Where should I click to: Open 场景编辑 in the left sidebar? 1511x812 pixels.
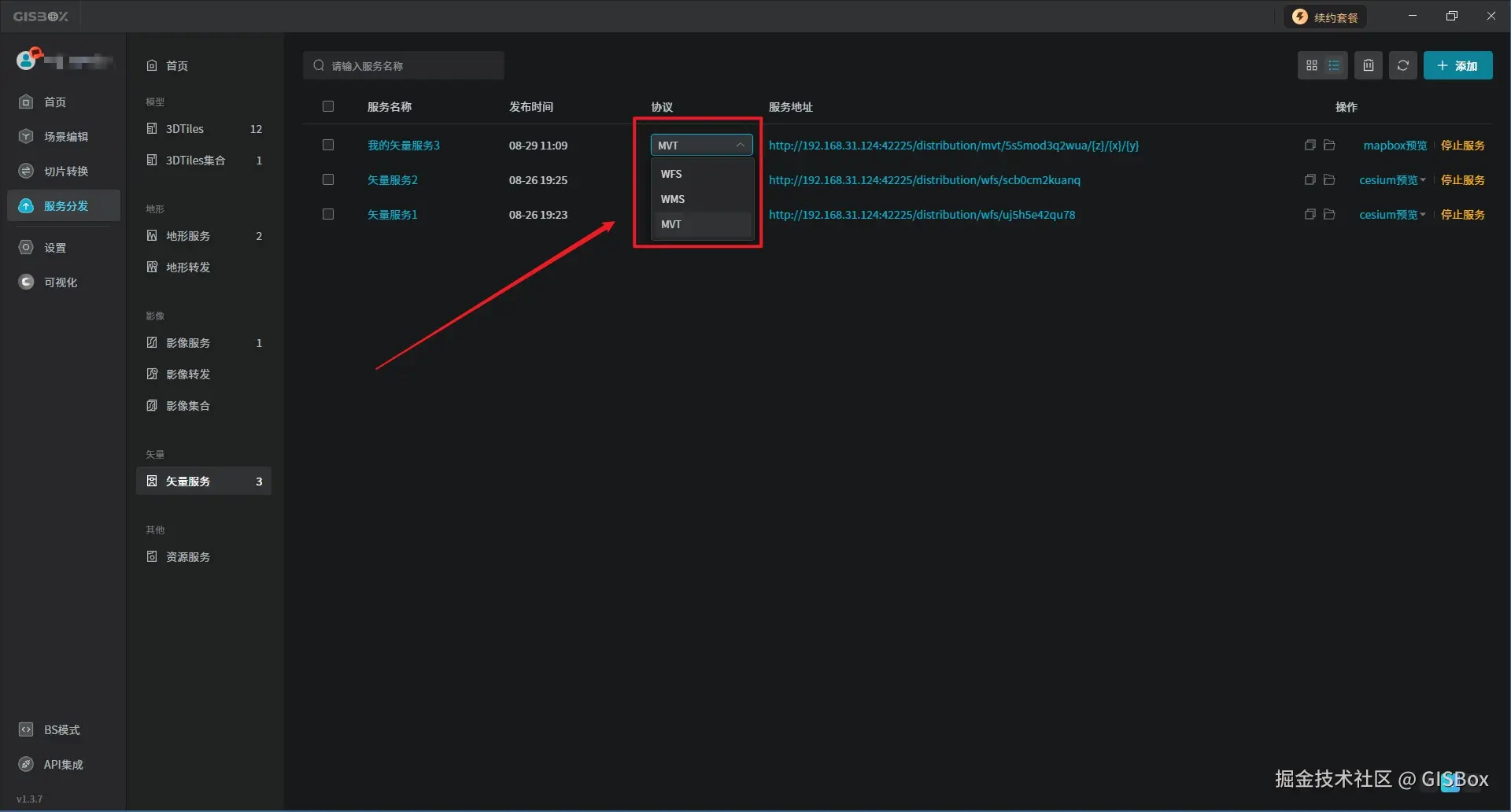coord(64,137)
